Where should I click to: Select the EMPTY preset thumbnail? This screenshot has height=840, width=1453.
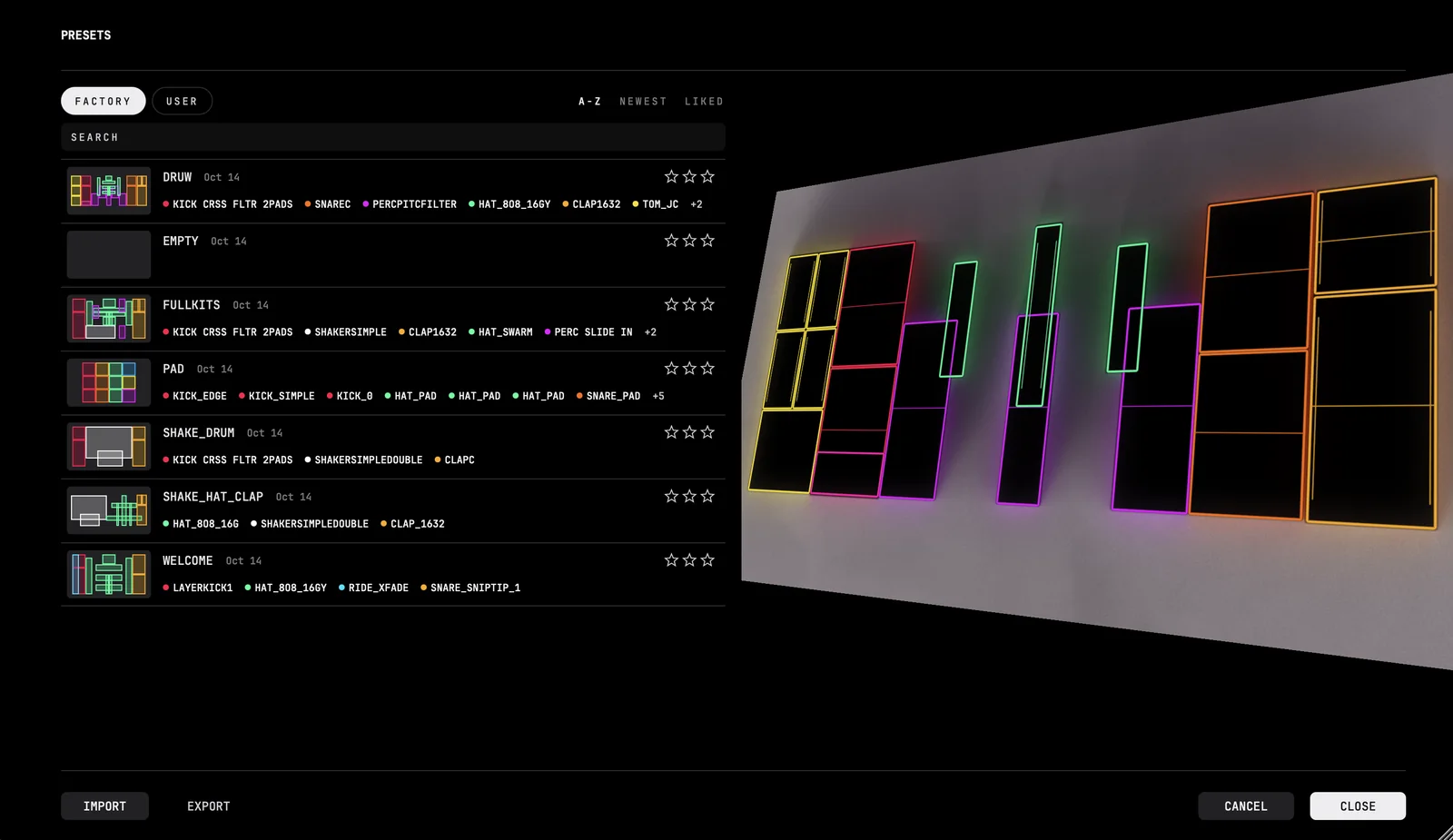[x=109, y=254]
